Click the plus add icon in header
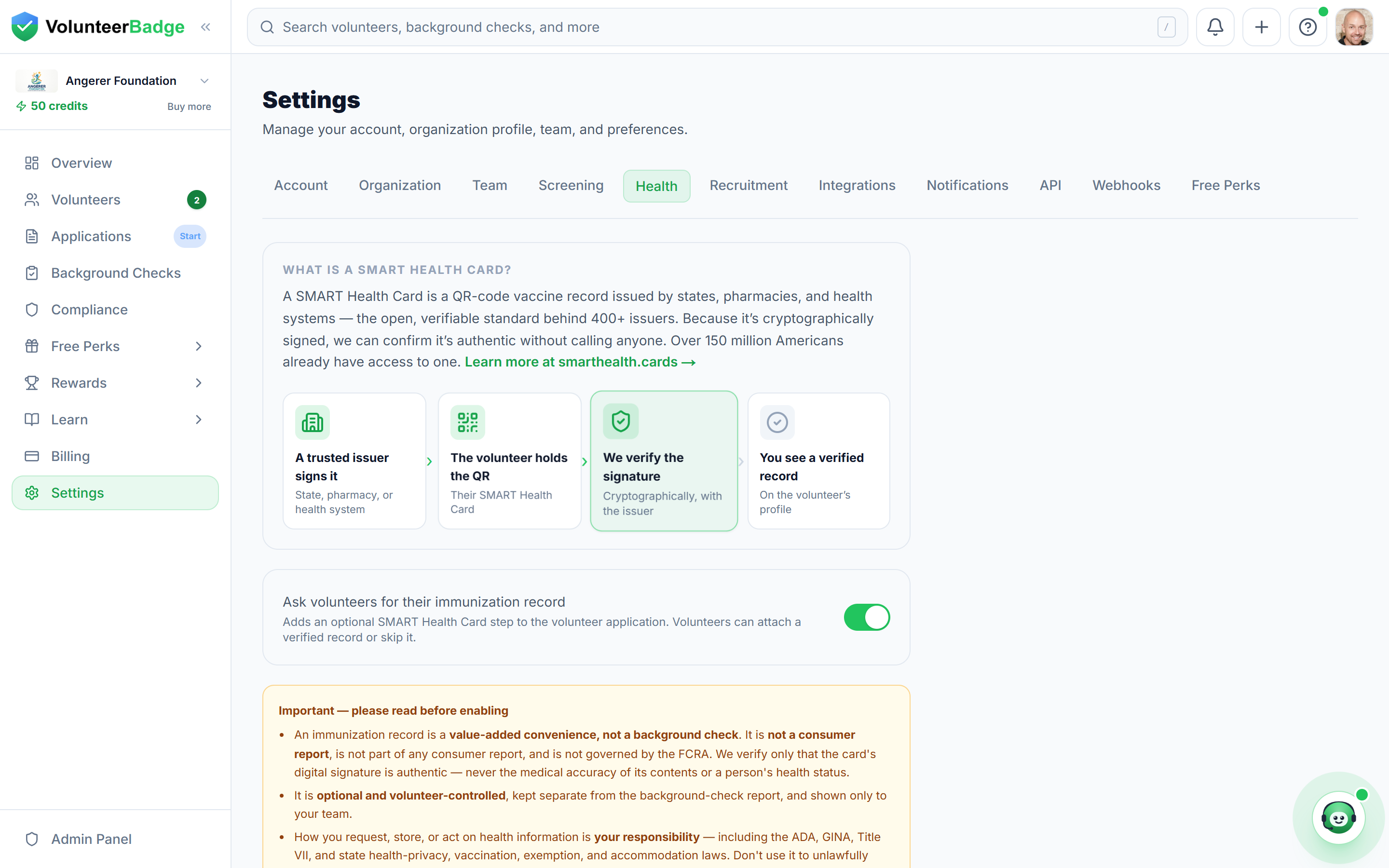Viewport: 1389px width, 868px height. pos(1261,27)
